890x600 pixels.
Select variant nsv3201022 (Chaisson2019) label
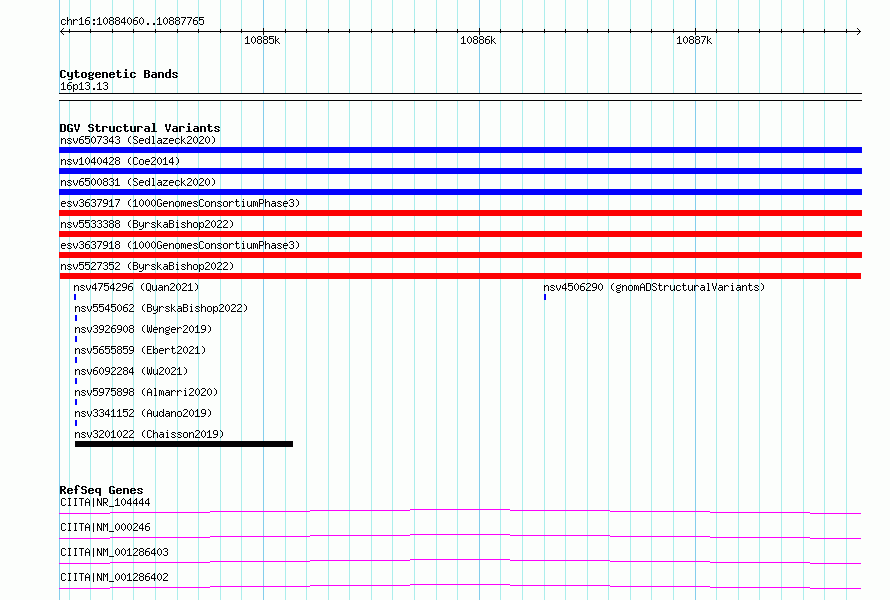[149, 434]
